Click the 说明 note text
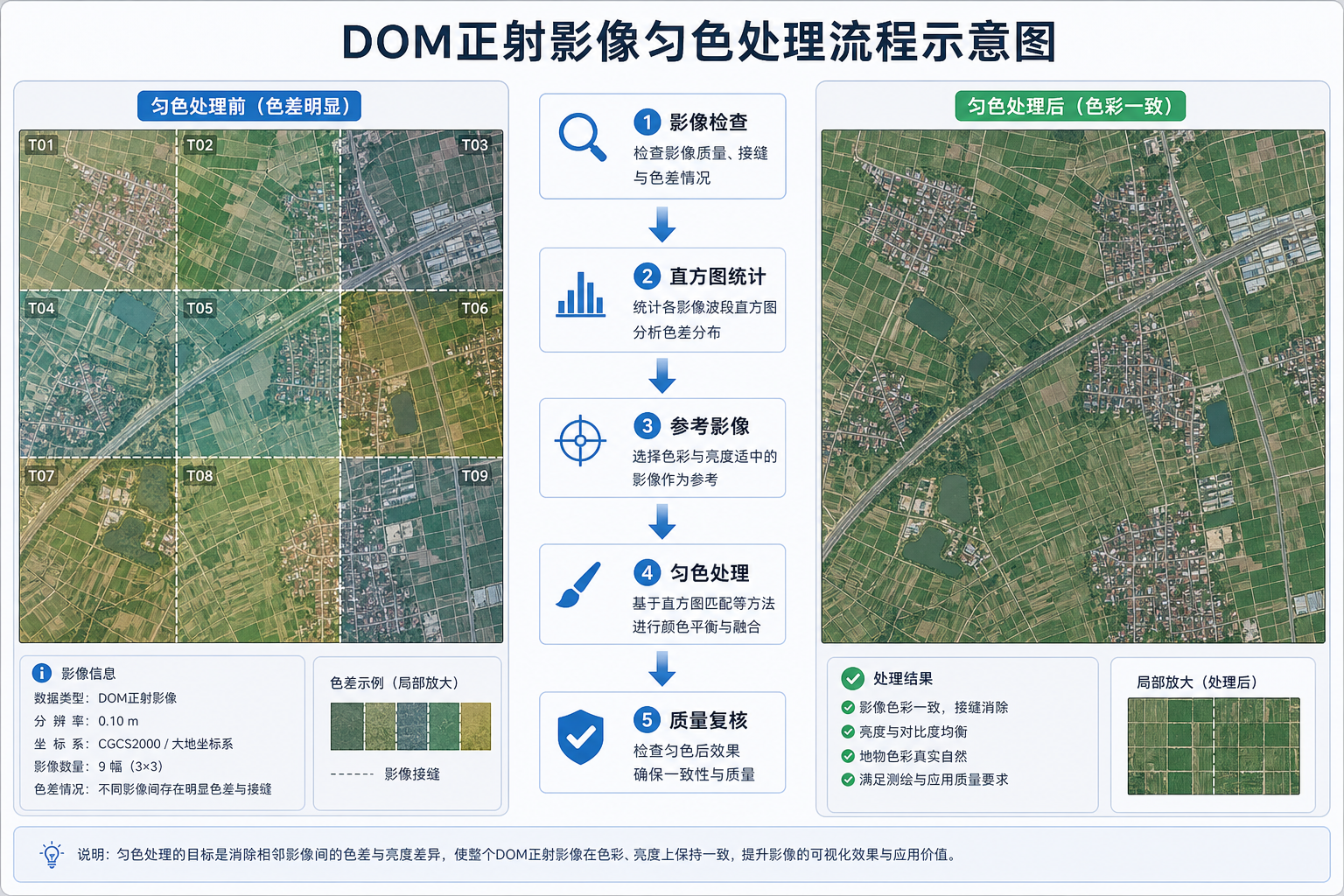 tap(516, 855)
